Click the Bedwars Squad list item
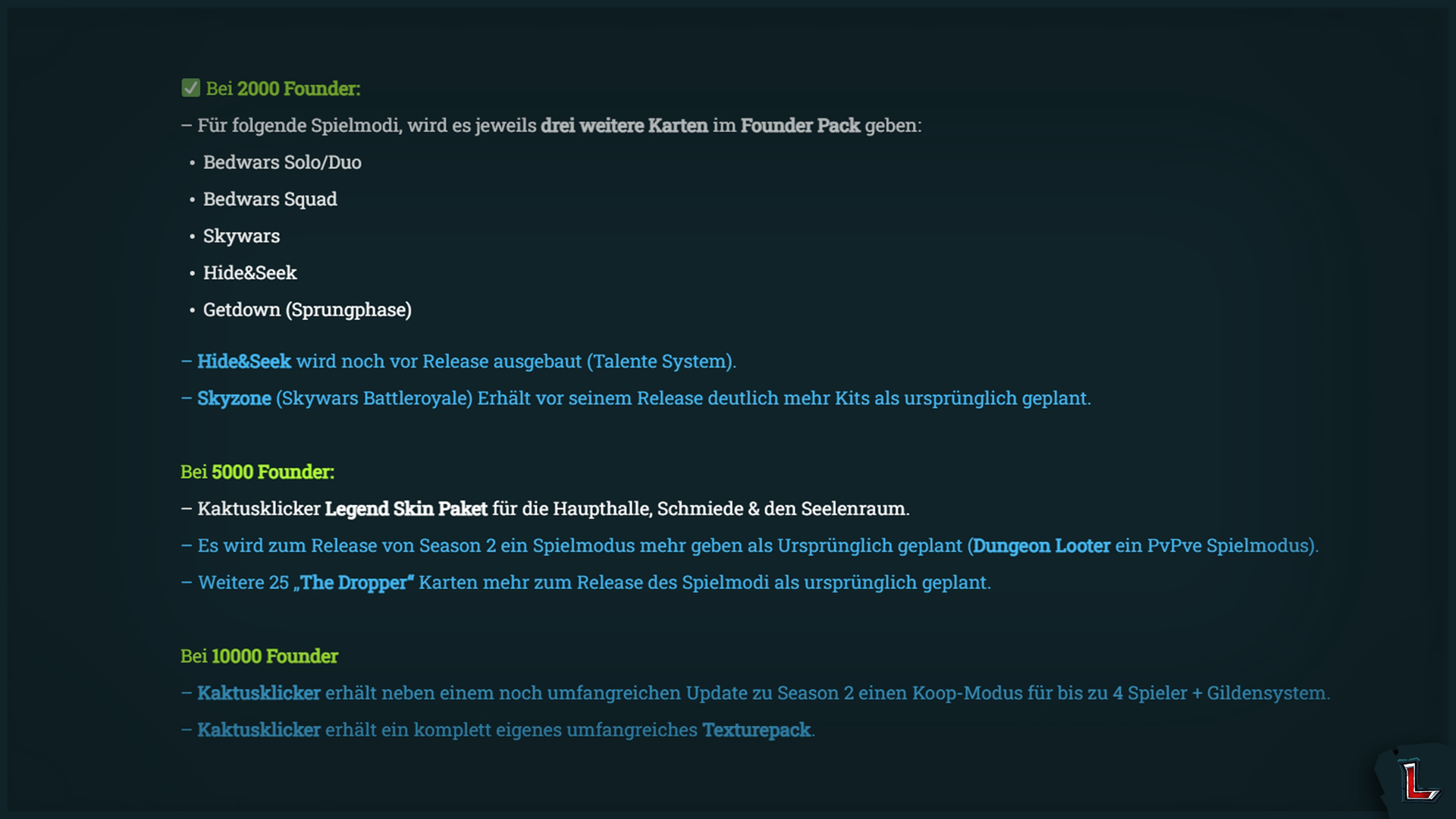The height and width of the screenshot is (819, 1456). coord(270,199)
